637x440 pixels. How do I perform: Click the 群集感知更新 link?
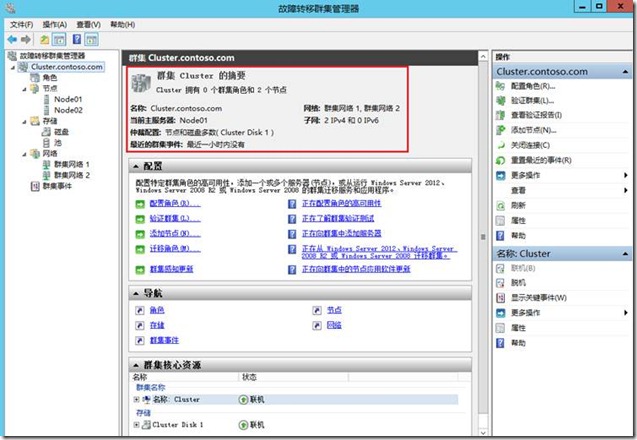coord(171,269)
